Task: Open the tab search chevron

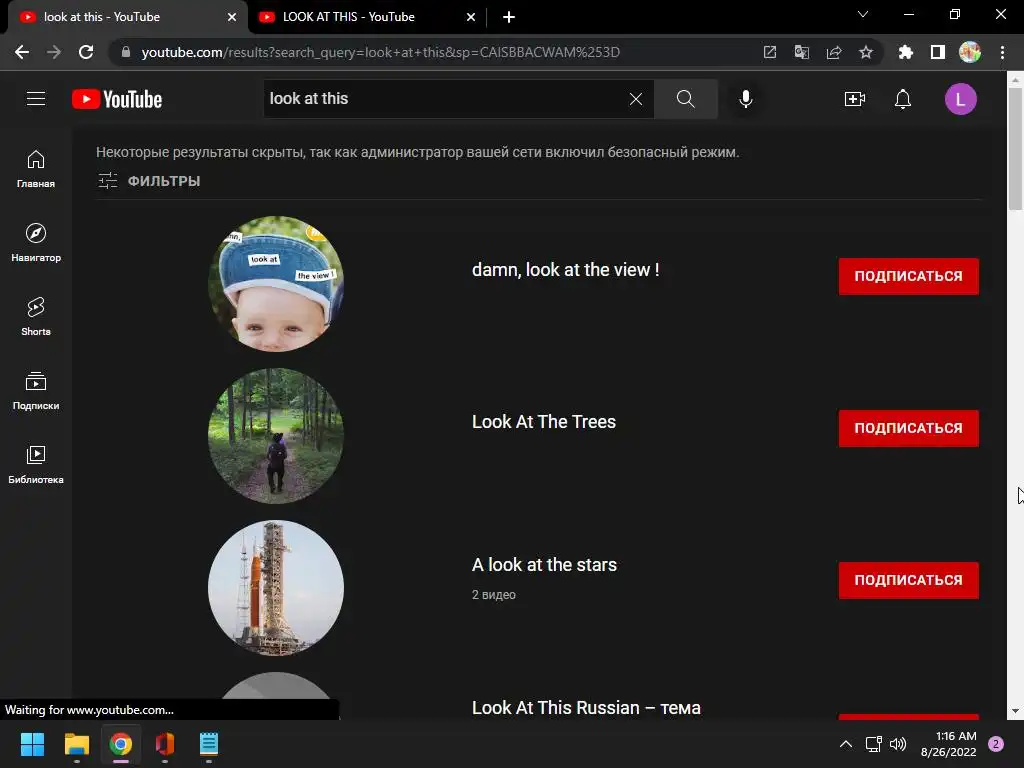Action: [863, 14]
